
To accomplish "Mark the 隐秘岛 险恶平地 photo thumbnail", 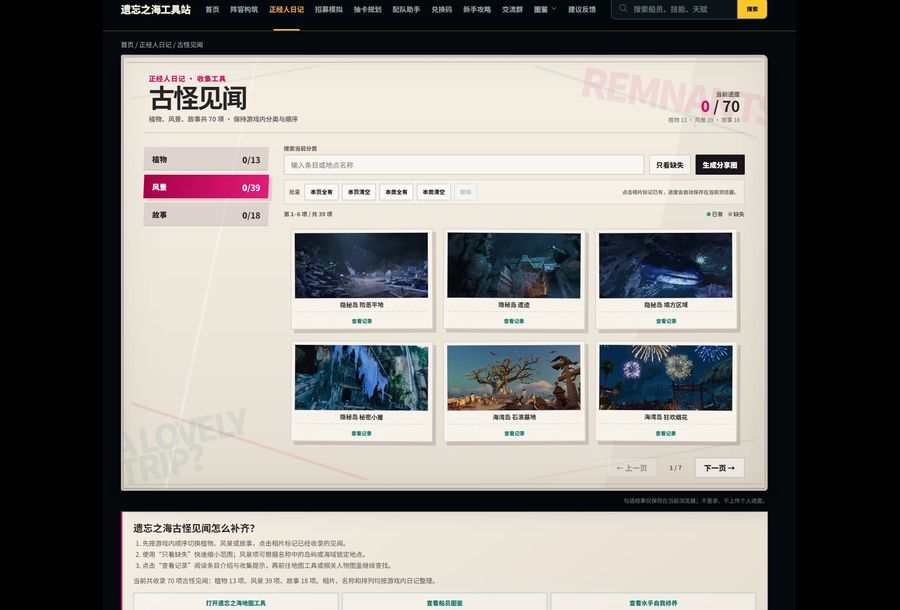I will coord(362,265).
